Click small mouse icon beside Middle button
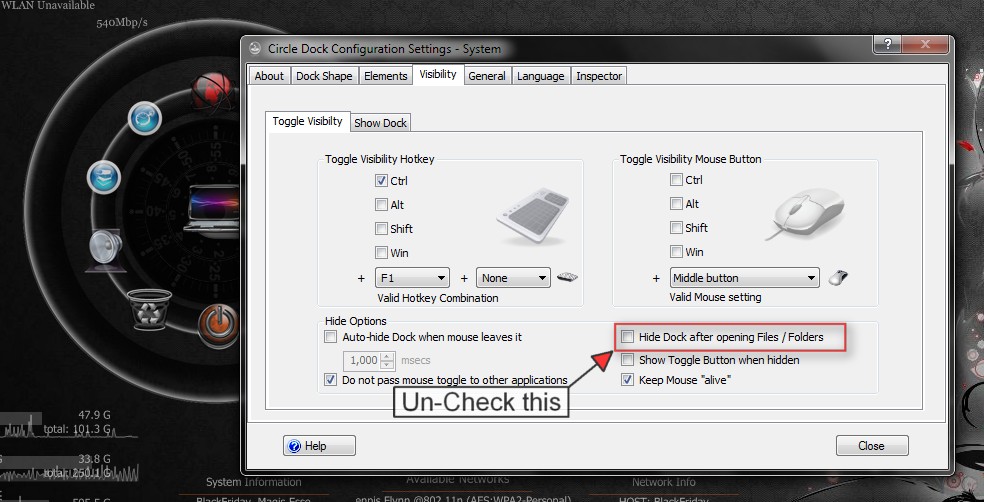 (838, 277)
